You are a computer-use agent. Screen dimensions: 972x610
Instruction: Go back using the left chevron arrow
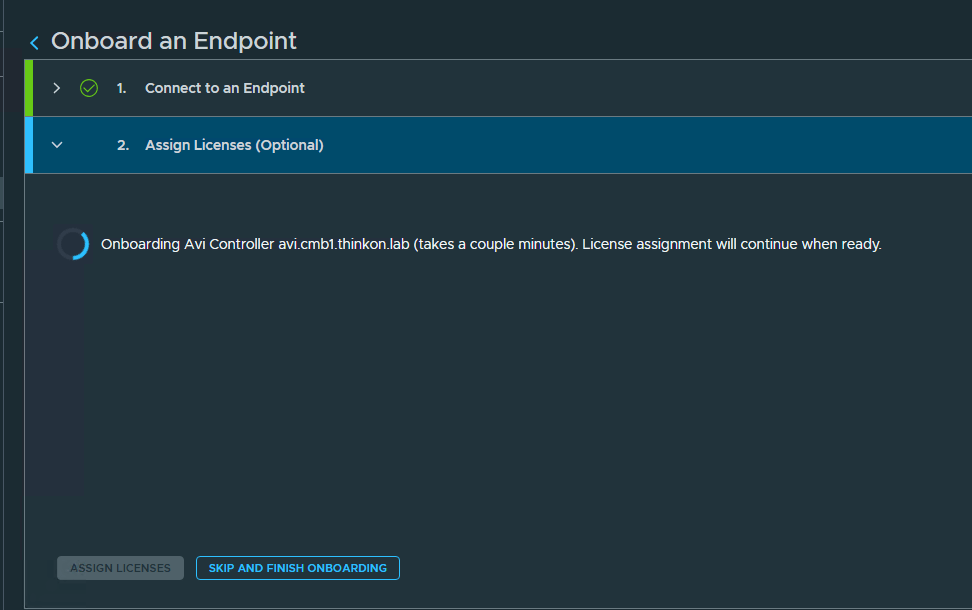pyautogui.click(x=35, y=42)
